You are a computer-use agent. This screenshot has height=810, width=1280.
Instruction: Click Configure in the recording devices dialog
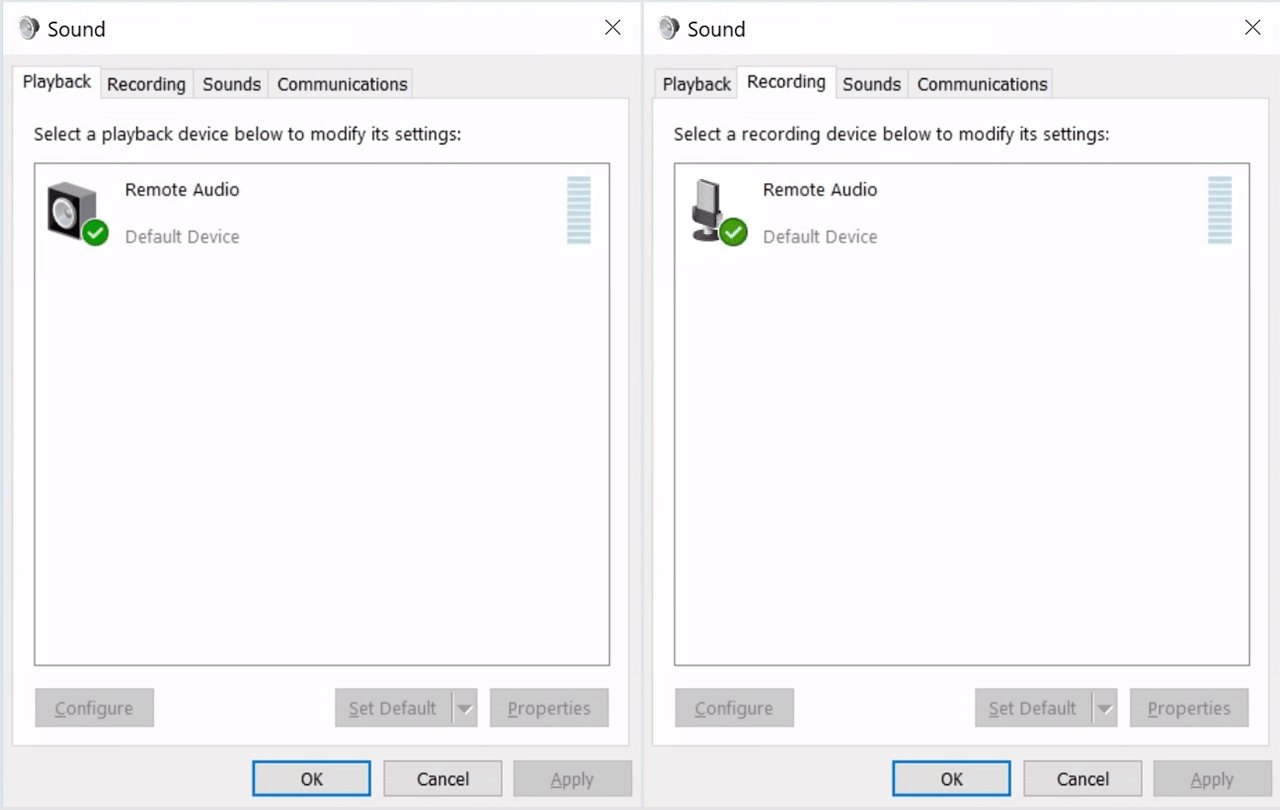click(x=734, y=708)
